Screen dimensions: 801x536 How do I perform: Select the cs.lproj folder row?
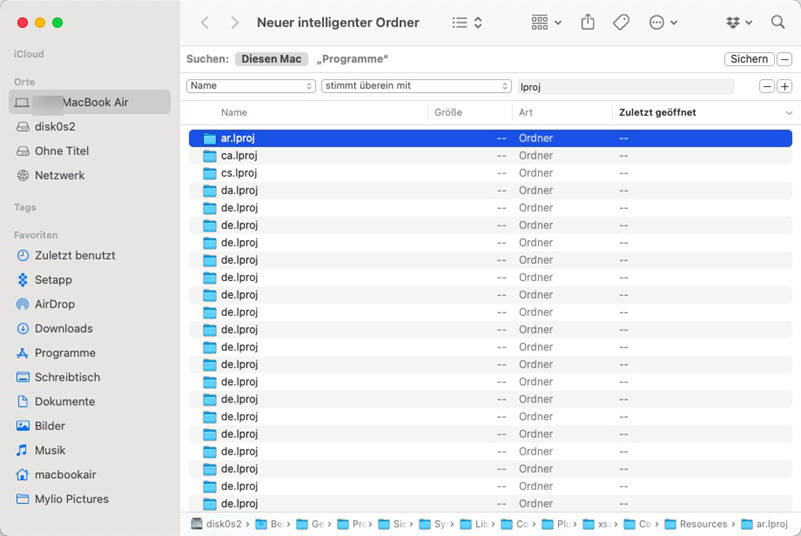click(490, 173)
